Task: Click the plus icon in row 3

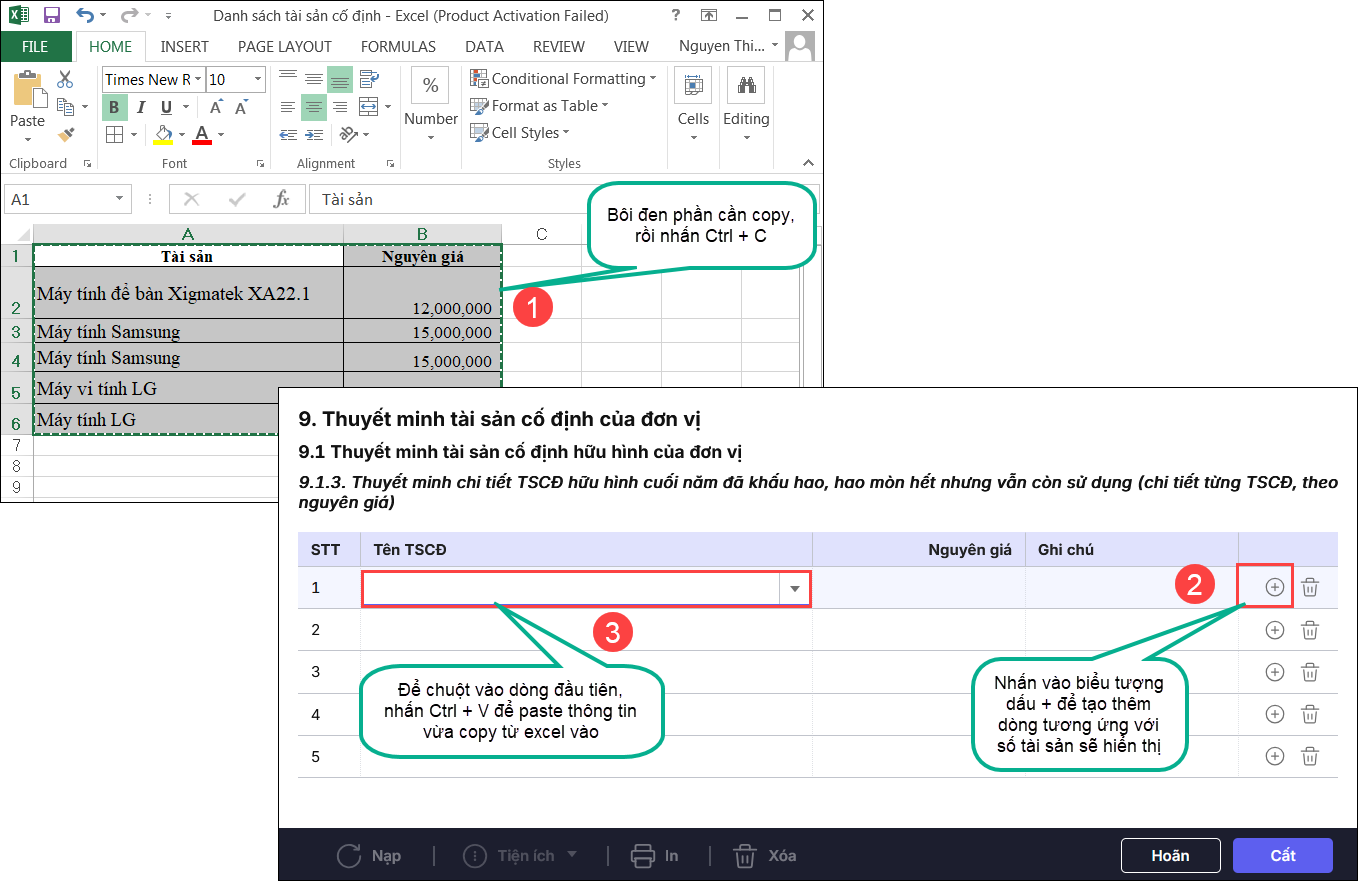Action: pos(1274,672)
